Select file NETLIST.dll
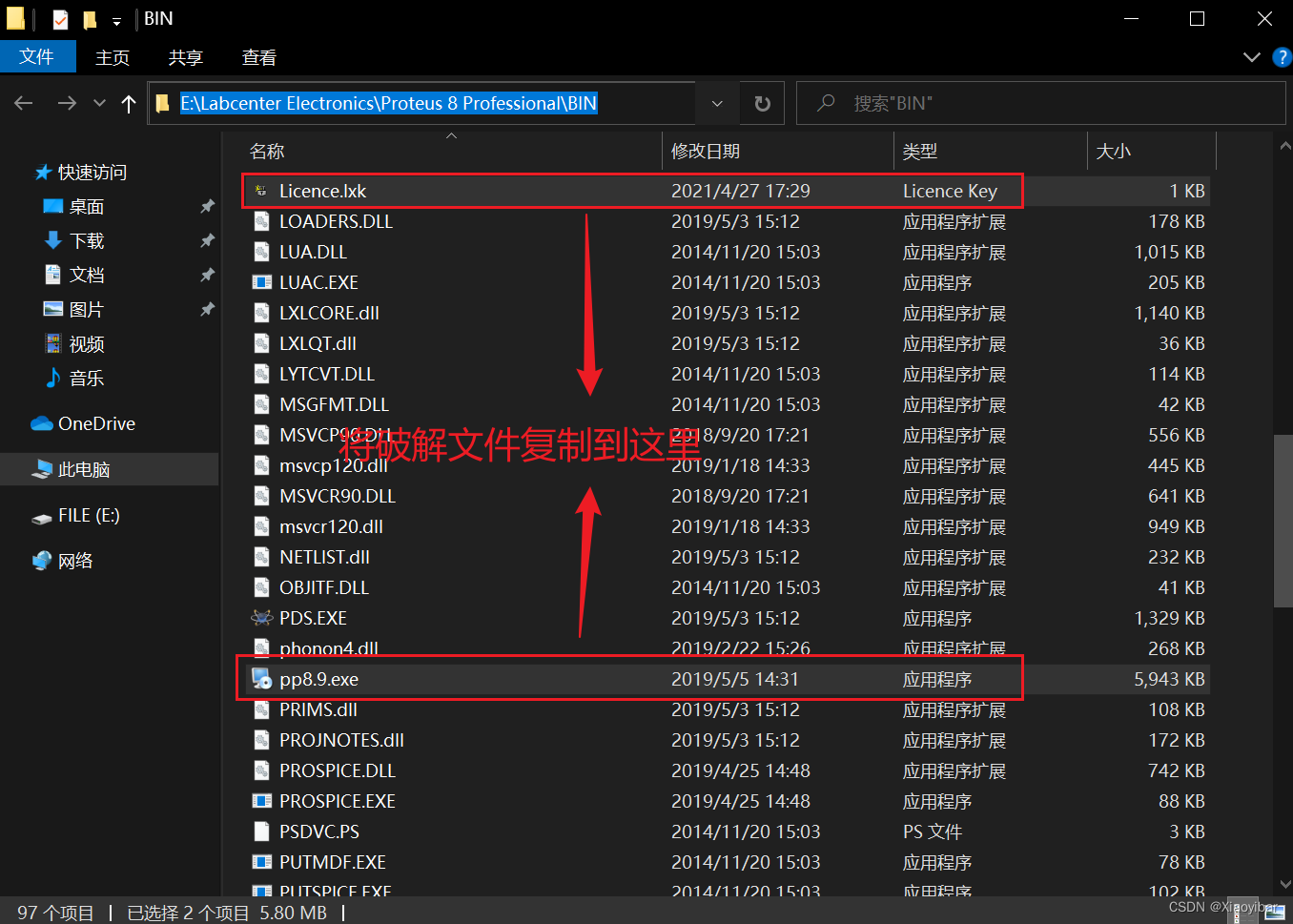The width and height of the screenshot is (1293, 924). coord(324,557)
